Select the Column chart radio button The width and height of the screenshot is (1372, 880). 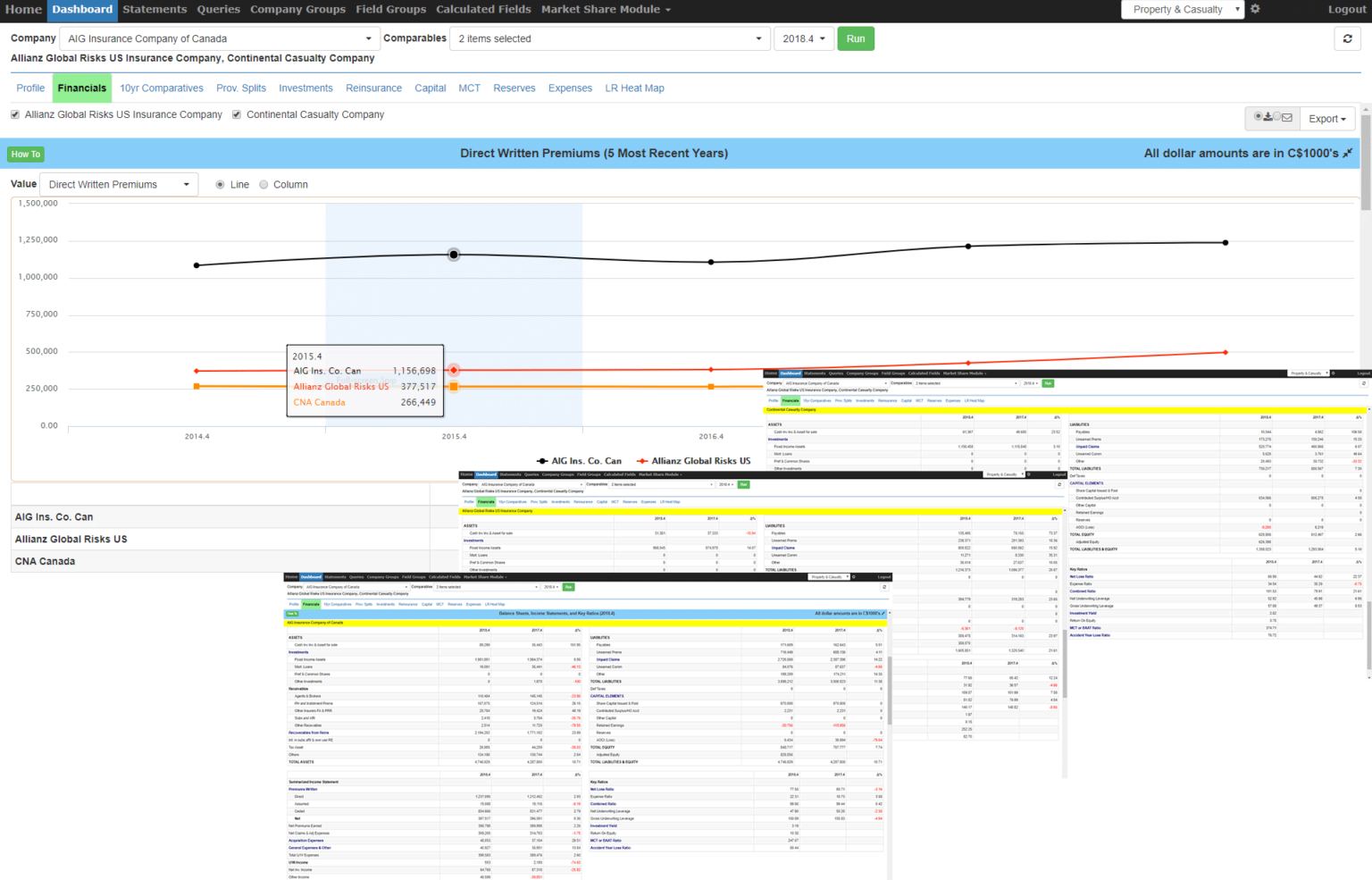264,185
